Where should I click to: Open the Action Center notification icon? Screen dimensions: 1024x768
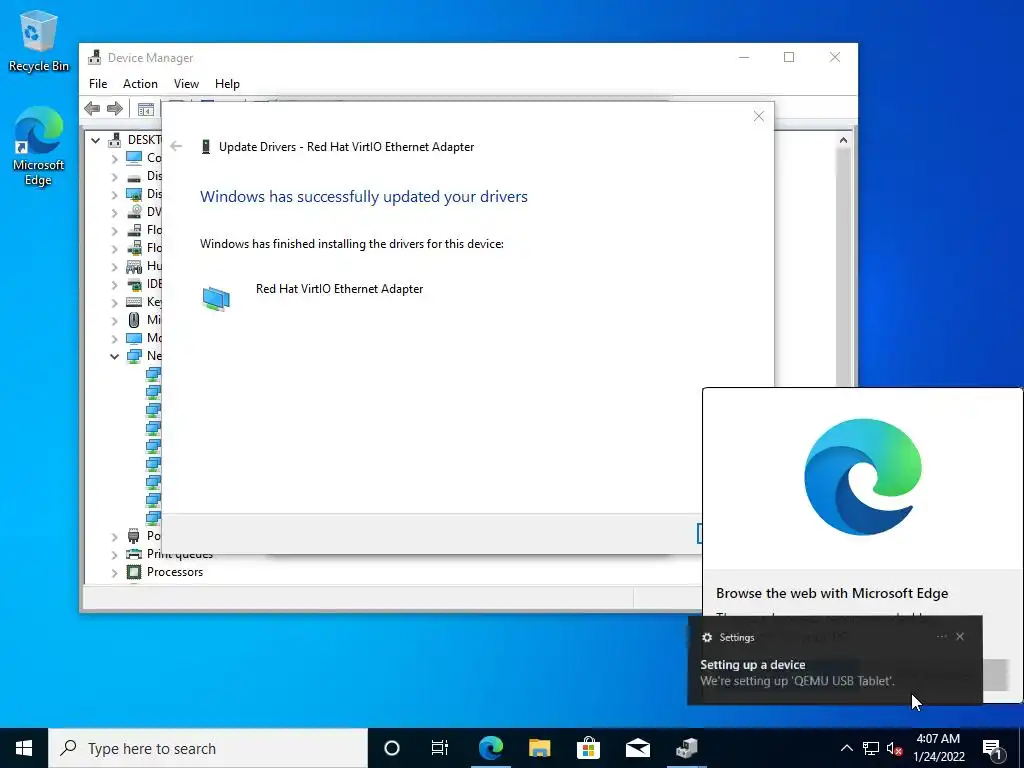point(993,748)
